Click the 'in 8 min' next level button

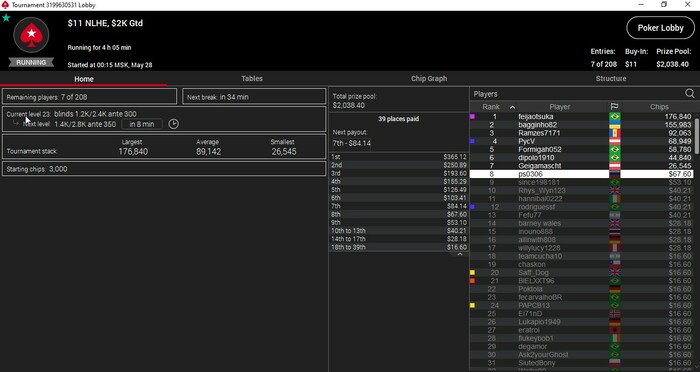point(142,124)
